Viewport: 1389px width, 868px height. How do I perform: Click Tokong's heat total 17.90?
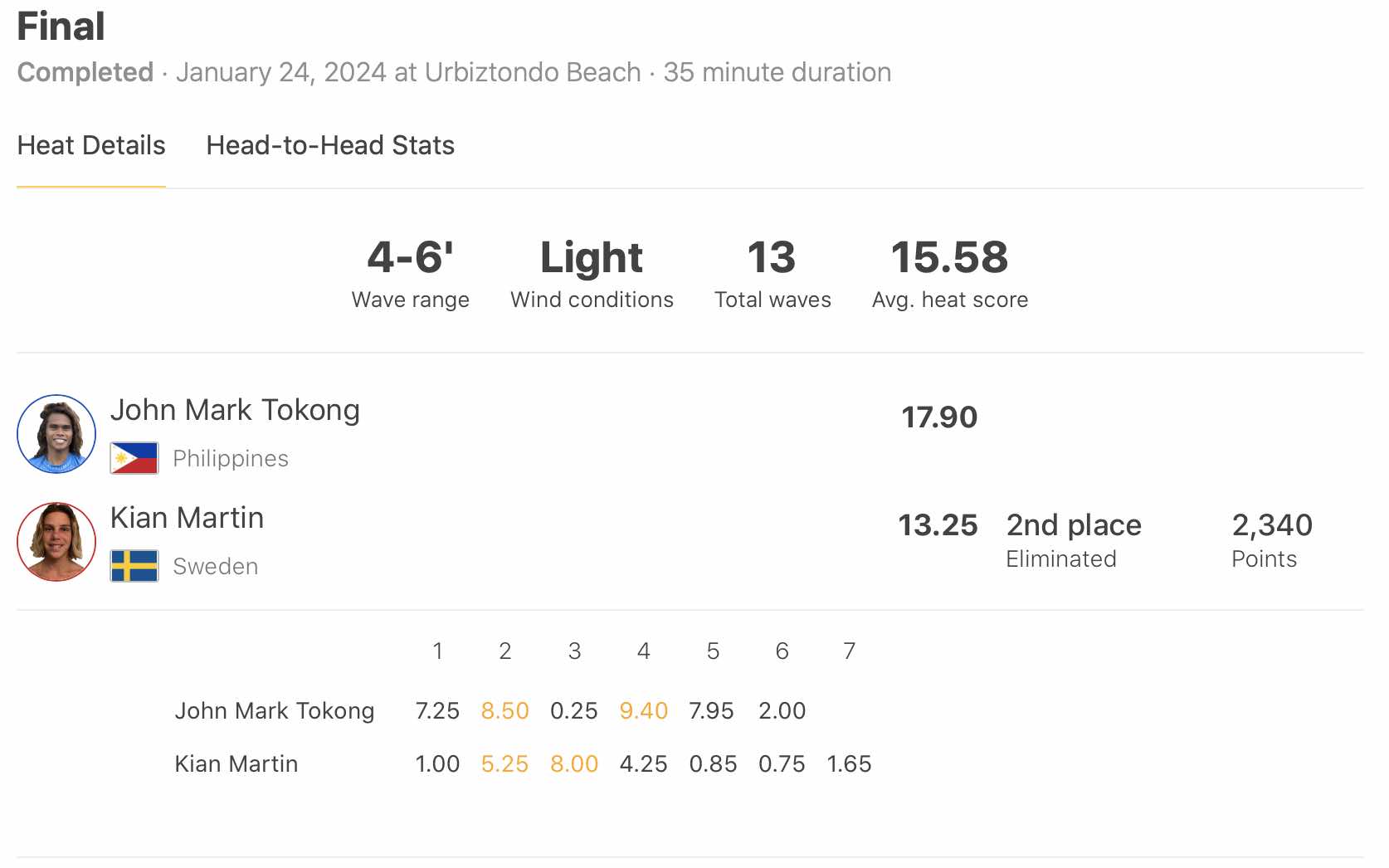939,417
